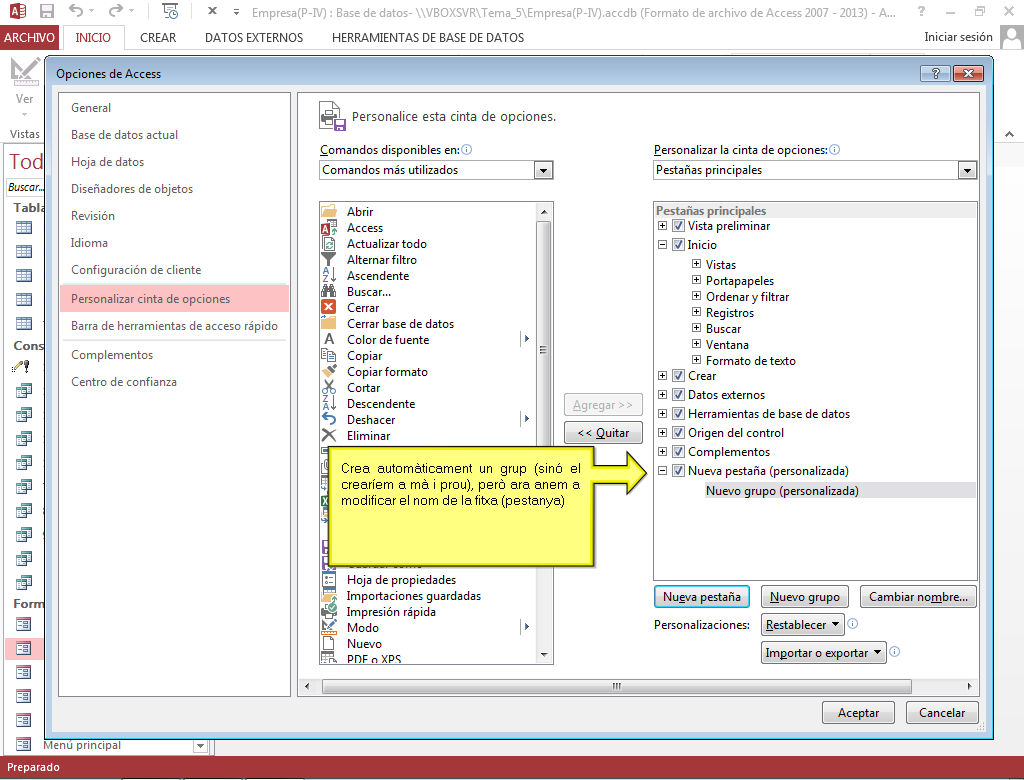Select Cerrar base de datos icon

tap(328, 323)
